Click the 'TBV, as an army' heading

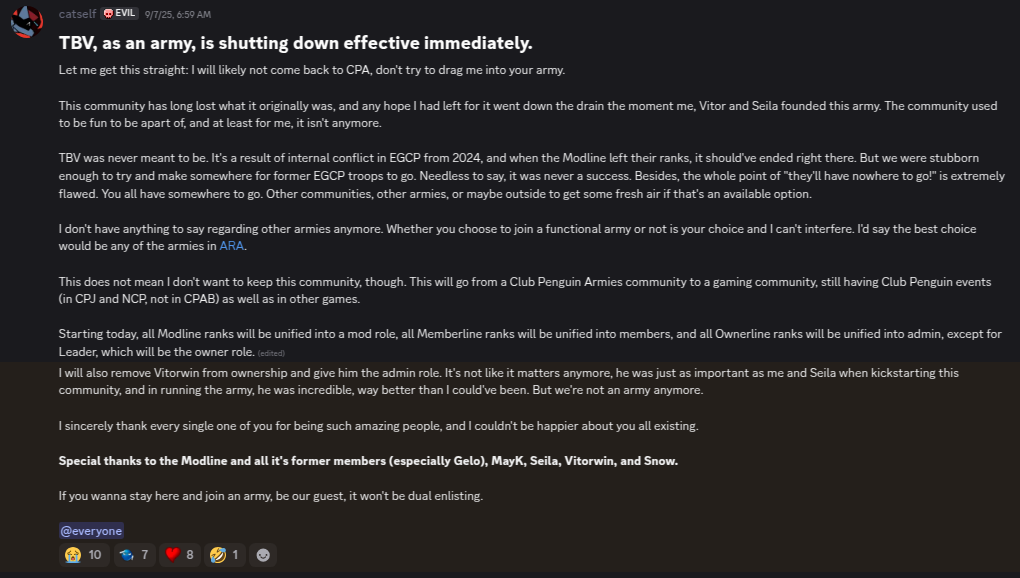tap(295, 43)
